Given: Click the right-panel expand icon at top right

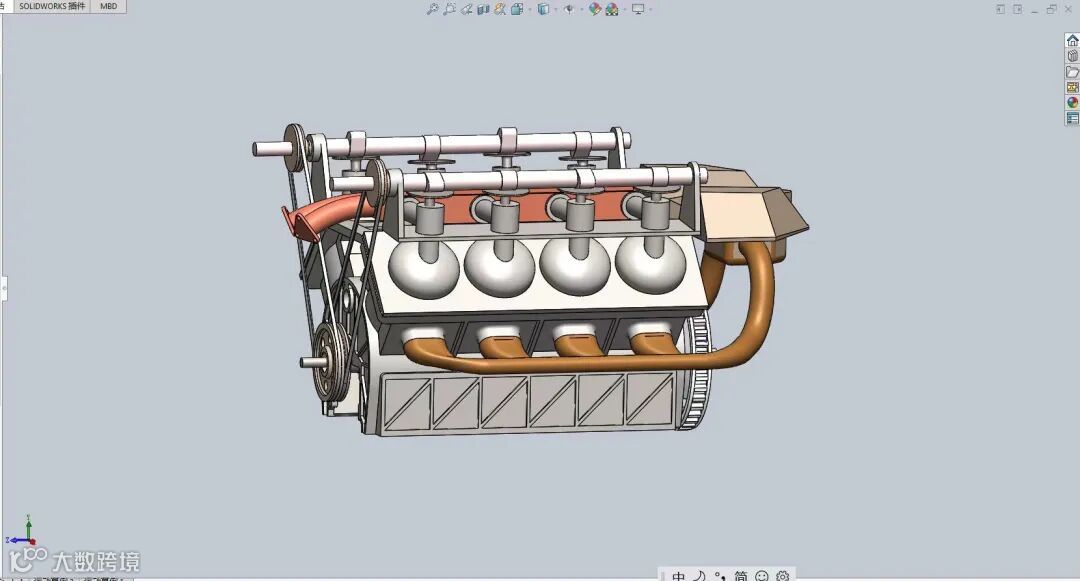Looking at the screenshot, I should (1017, 9).
